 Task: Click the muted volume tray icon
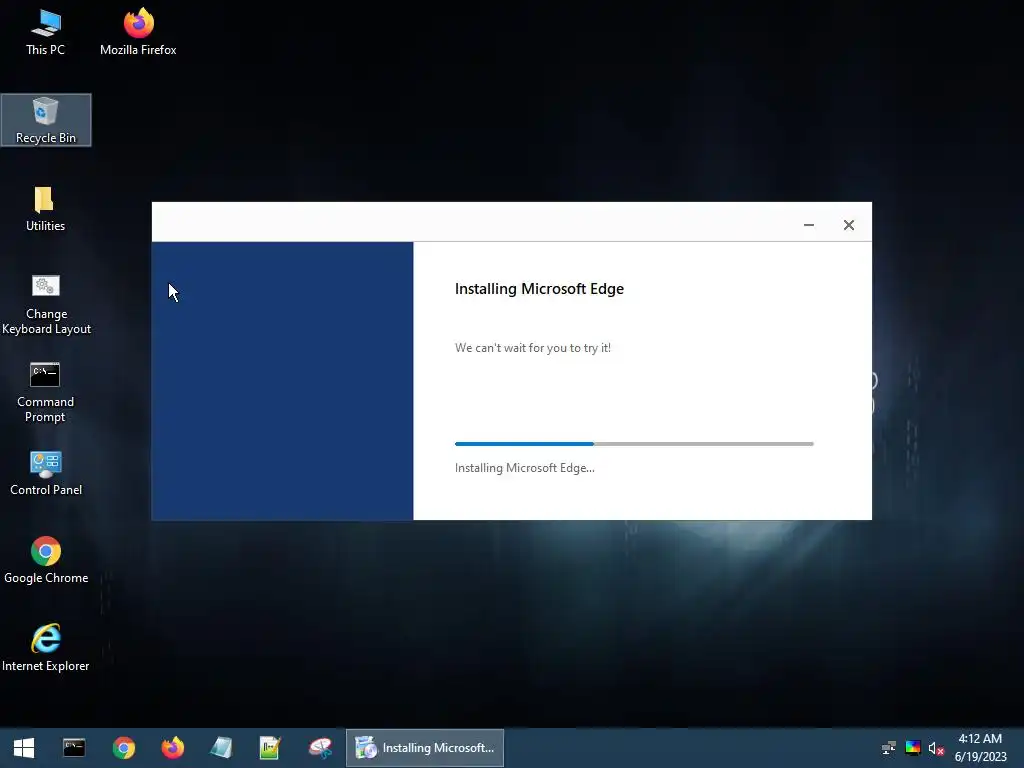936,748
